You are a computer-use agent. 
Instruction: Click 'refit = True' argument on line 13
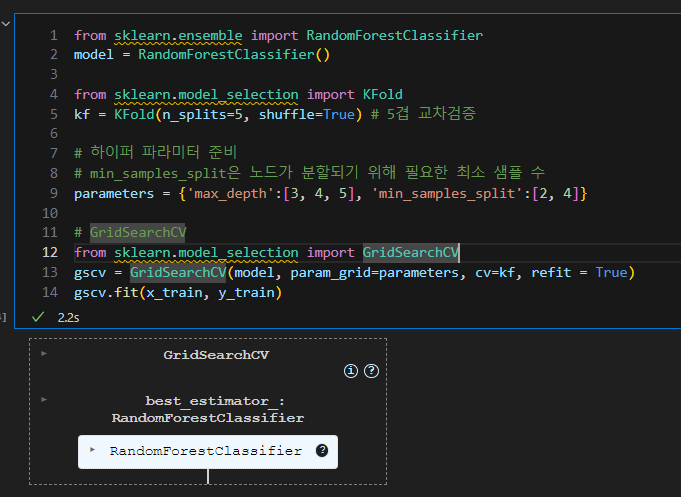coord(579,272)
